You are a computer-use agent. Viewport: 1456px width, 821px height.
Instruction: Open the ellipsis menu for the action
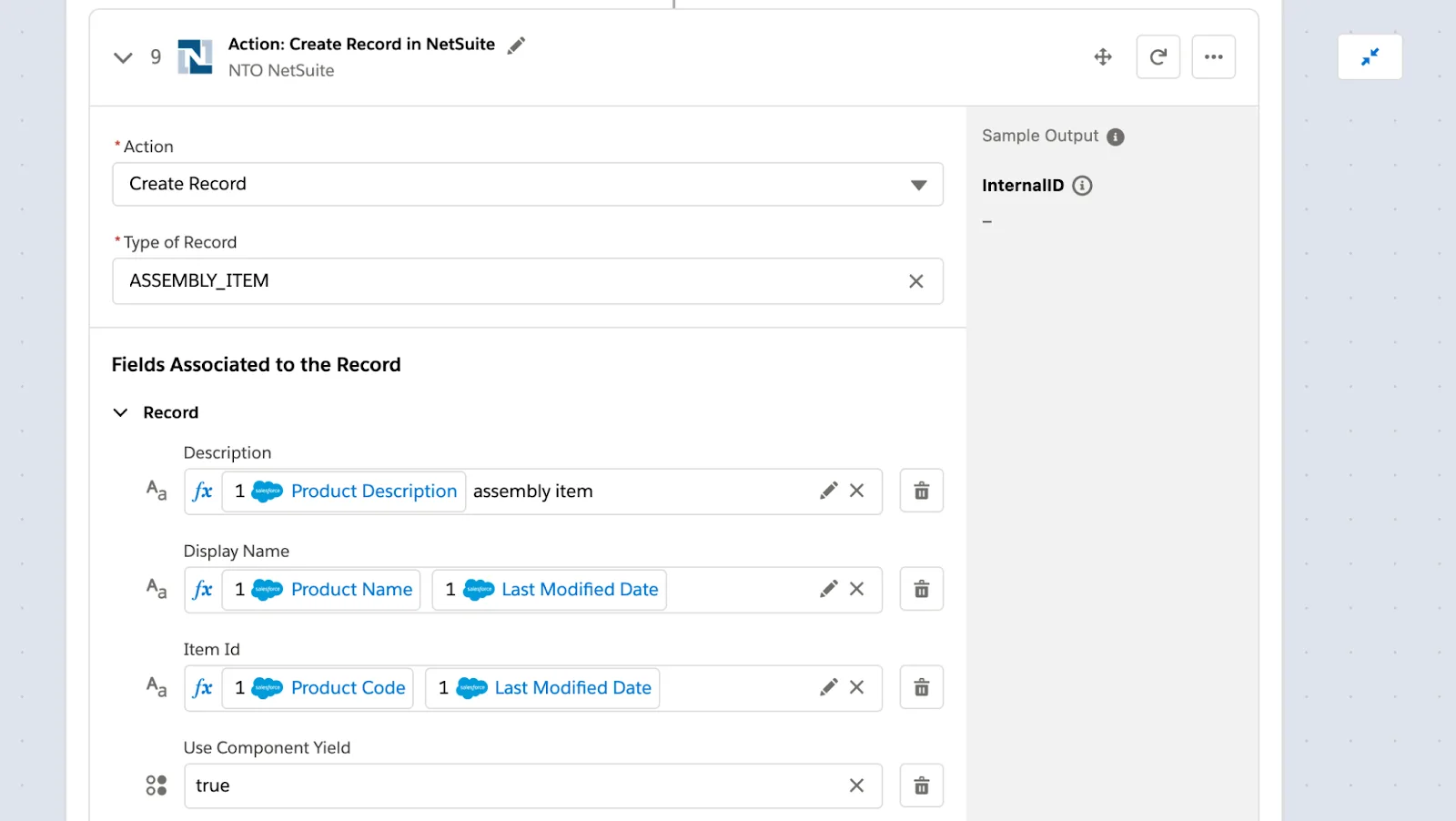pos(1213,56)
